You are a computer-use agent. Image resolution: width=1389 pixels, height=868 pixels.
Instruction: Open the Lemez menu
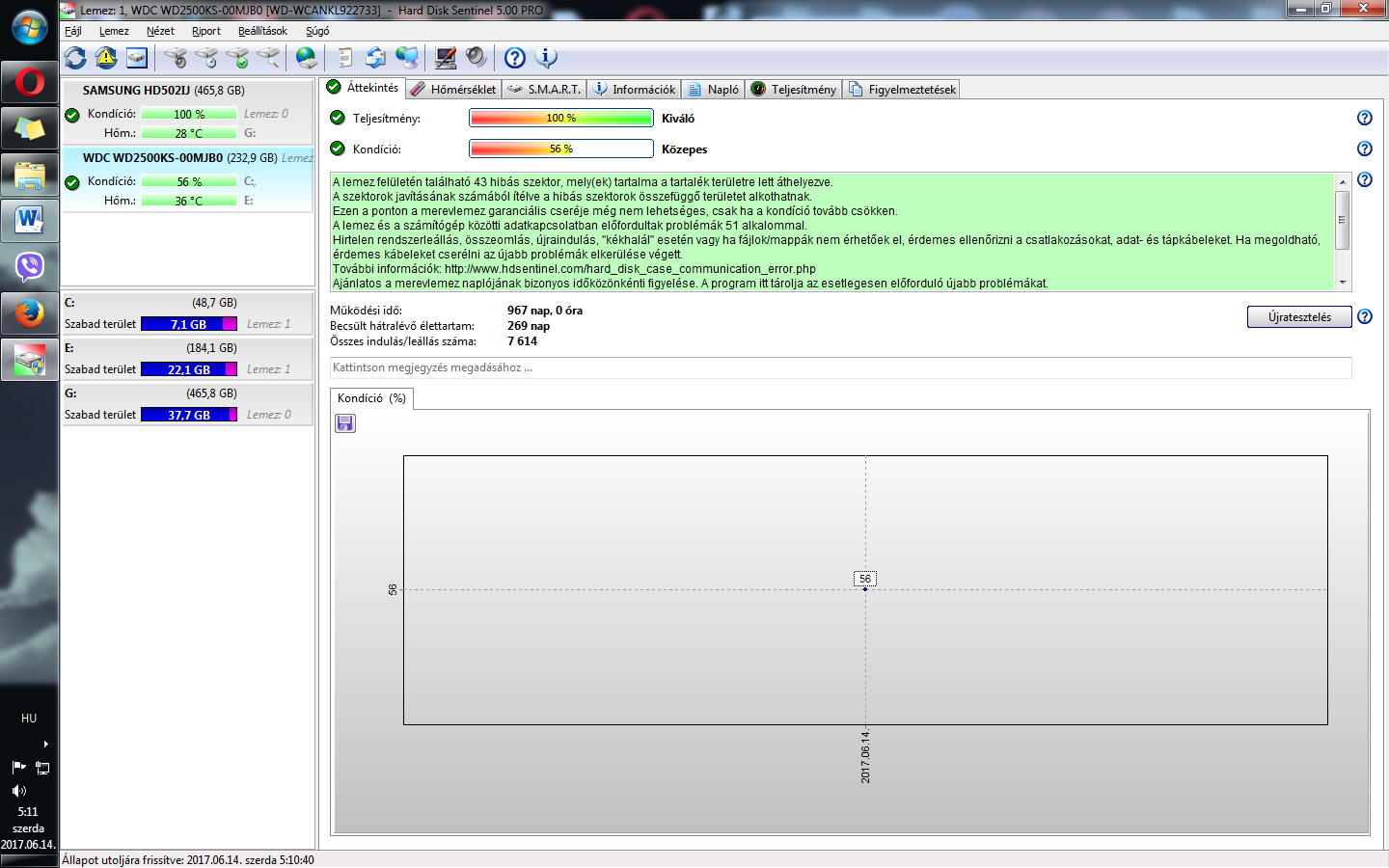[114, 31]
